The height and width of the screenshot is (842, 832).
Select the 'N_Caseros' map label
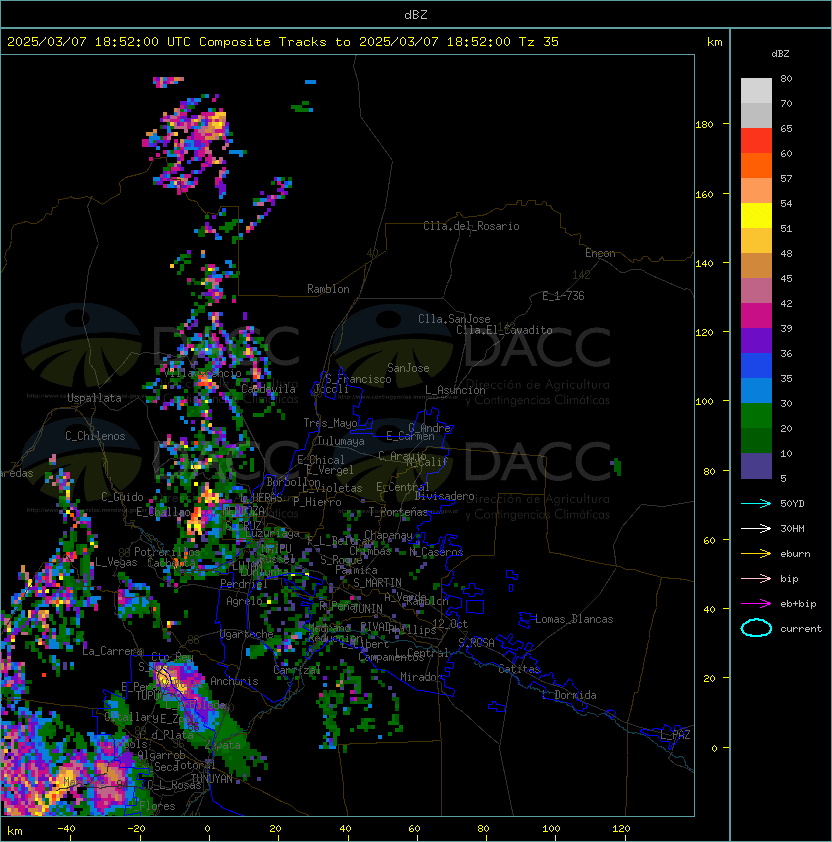click(436, 551)
